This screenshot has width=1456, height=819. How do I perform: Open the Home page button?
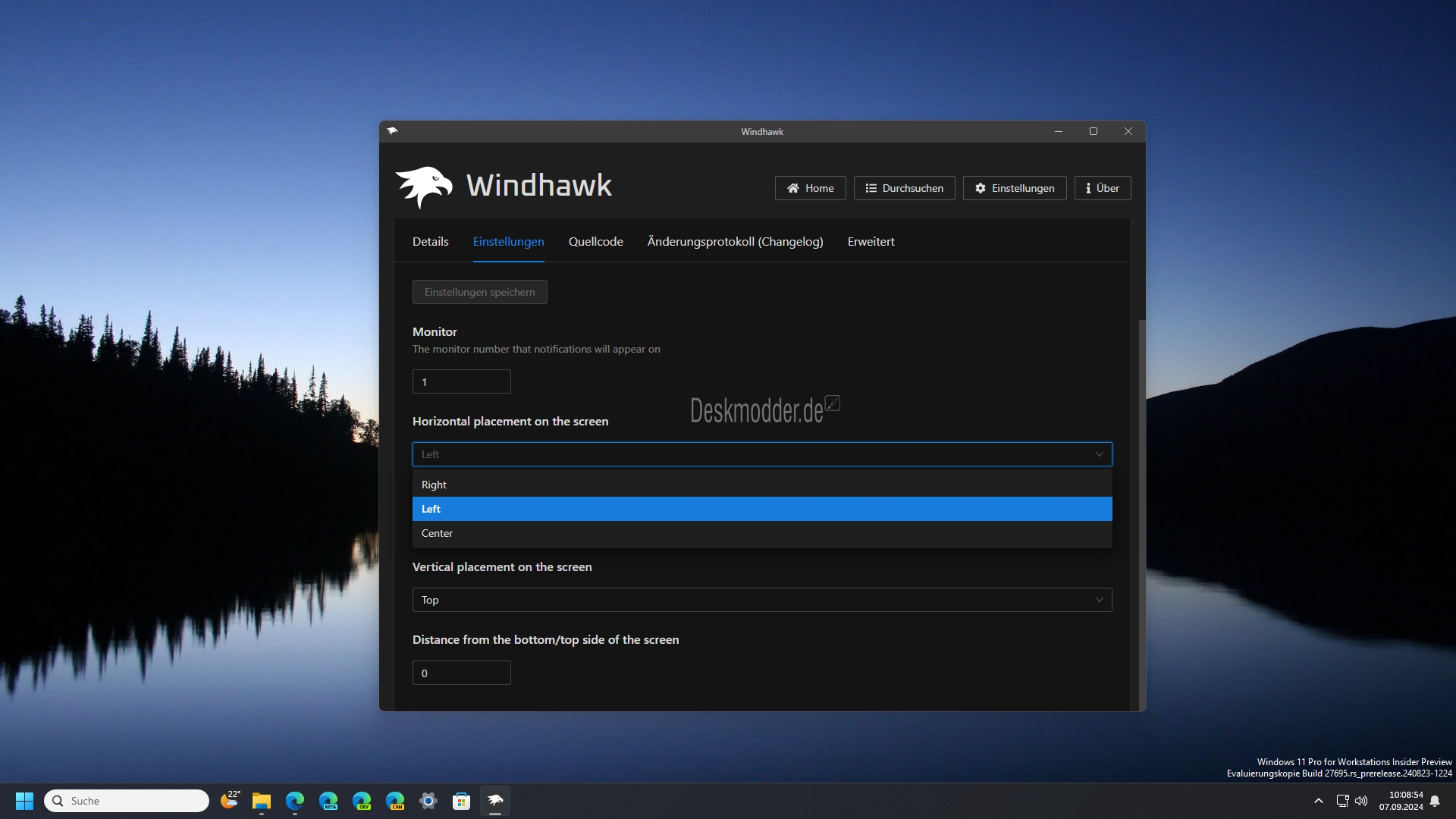click(x=810, y=188)
